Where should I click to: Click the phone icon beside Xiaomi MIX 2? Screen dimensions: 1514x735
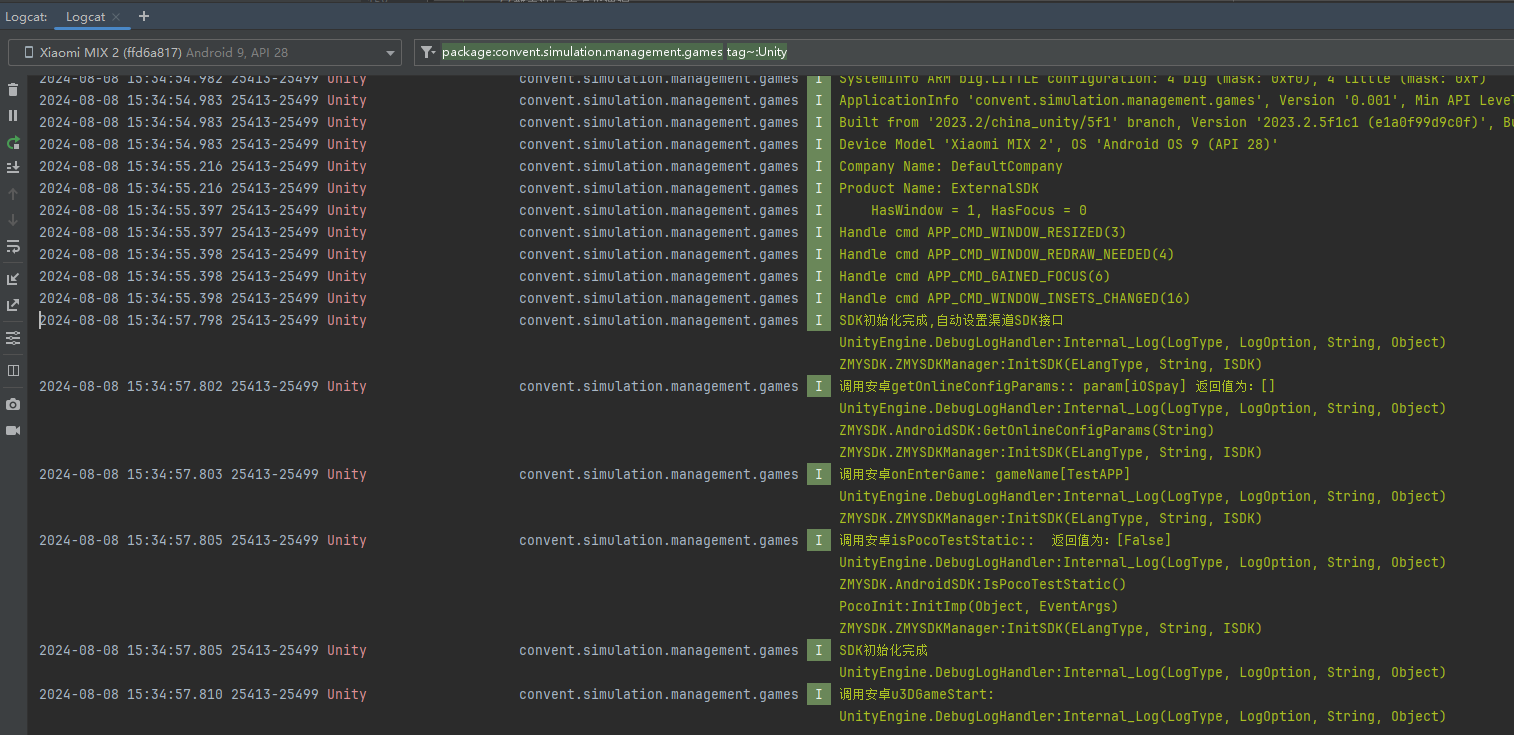coord(29,52)
